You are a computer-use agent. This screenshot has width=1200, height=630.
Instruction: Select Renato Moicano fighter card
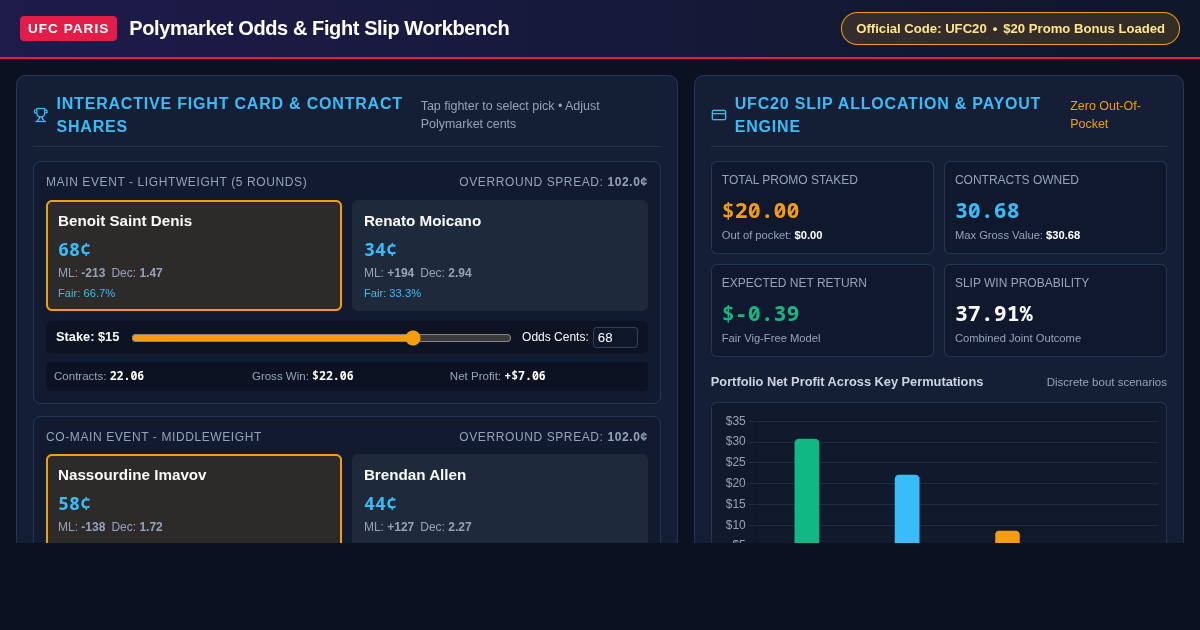tap(500, 255)
